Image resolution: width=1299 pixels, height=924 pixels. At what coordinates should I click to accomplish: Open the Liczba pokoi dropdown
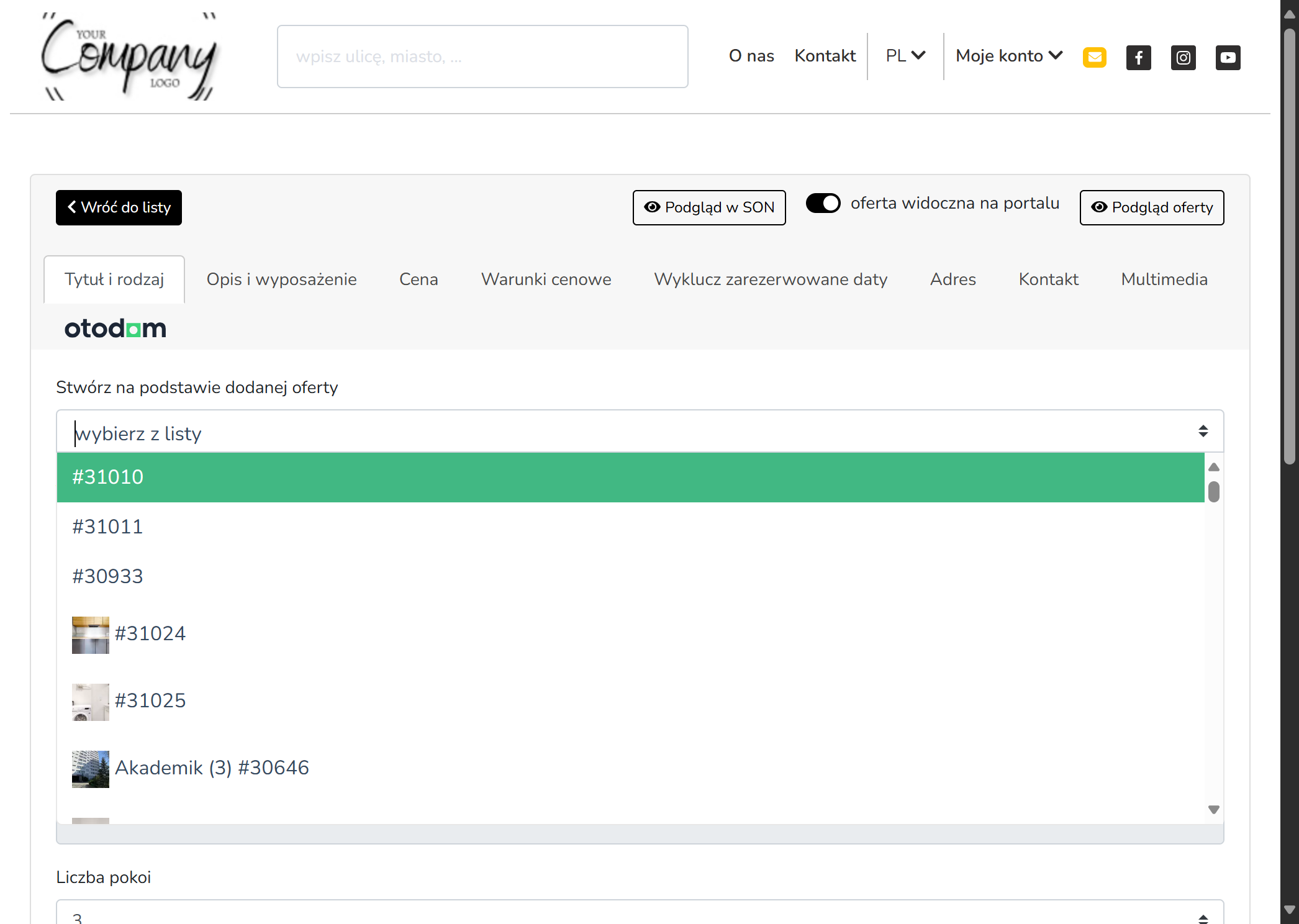click(640, 912)
